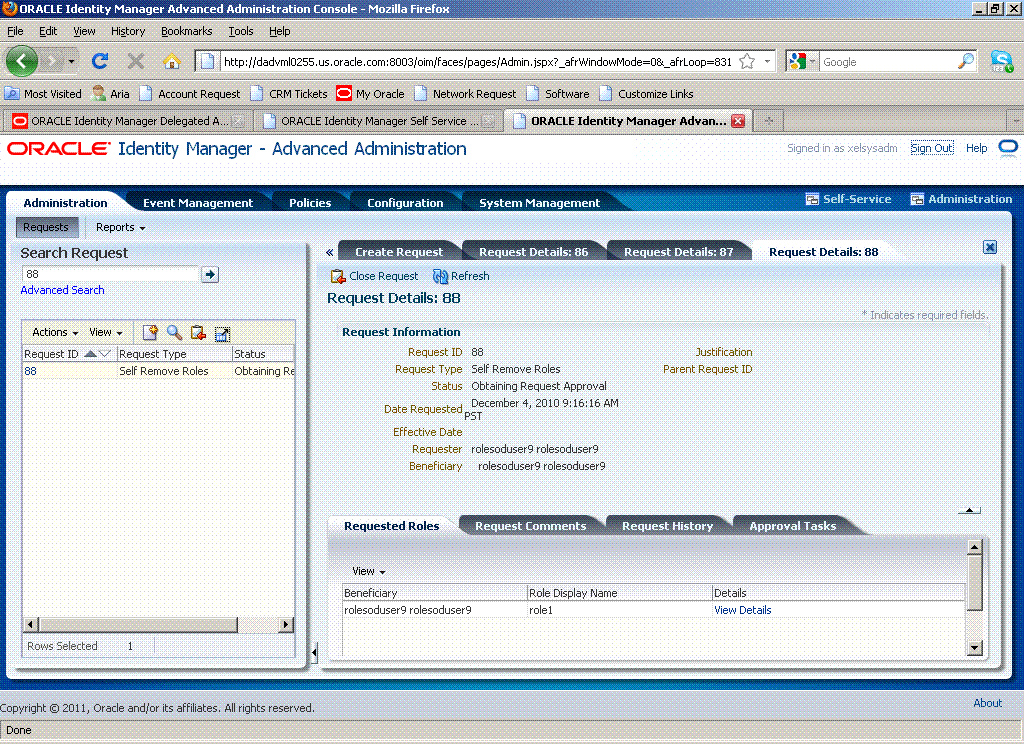Image resolution: width=1024 pixels, height=744 pixels.
Task: Open the export report chart icon
Action: tap(222, 332)
